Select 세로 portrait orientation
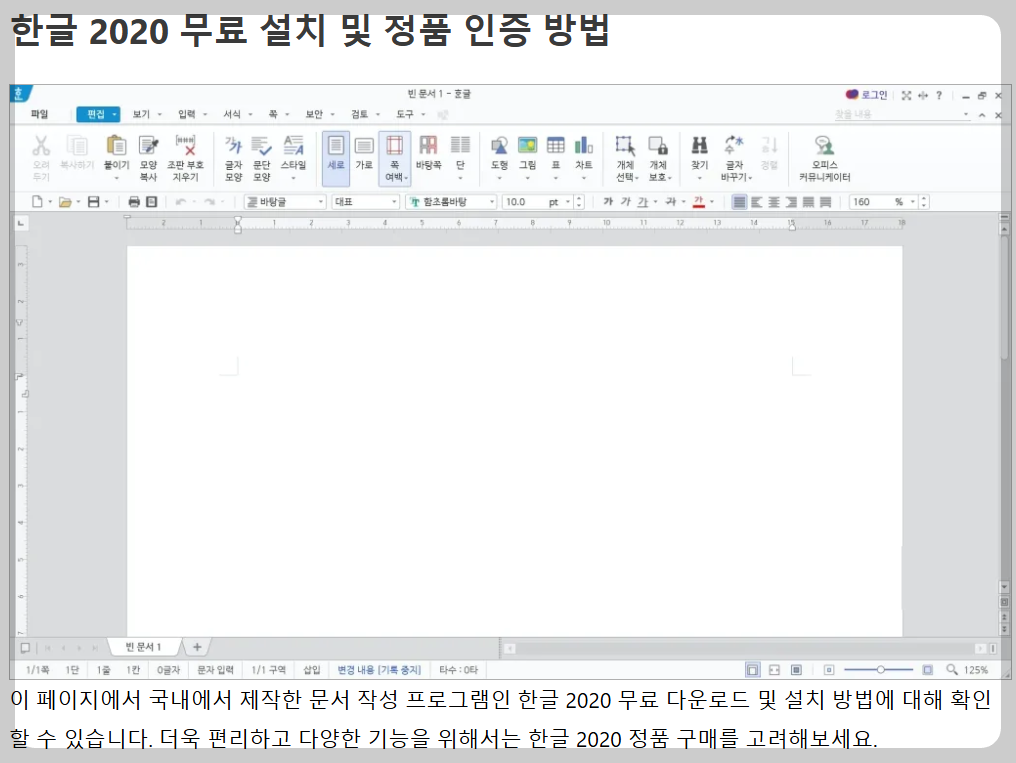Viewport: 1016px width, 763px height. click(336, 158)
